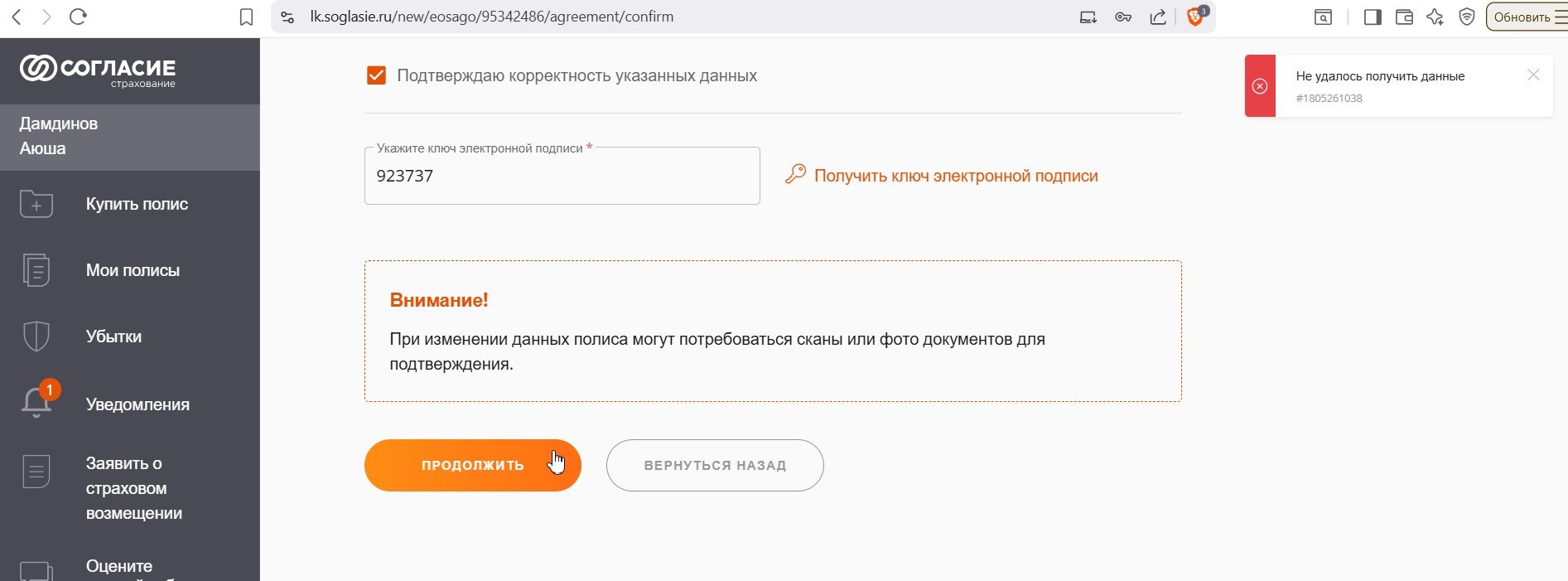Open Заявить о страховом возмещении menu item
Image resolution: width=1568 pixels, height=581 pixels.
[x=134, y=488]
